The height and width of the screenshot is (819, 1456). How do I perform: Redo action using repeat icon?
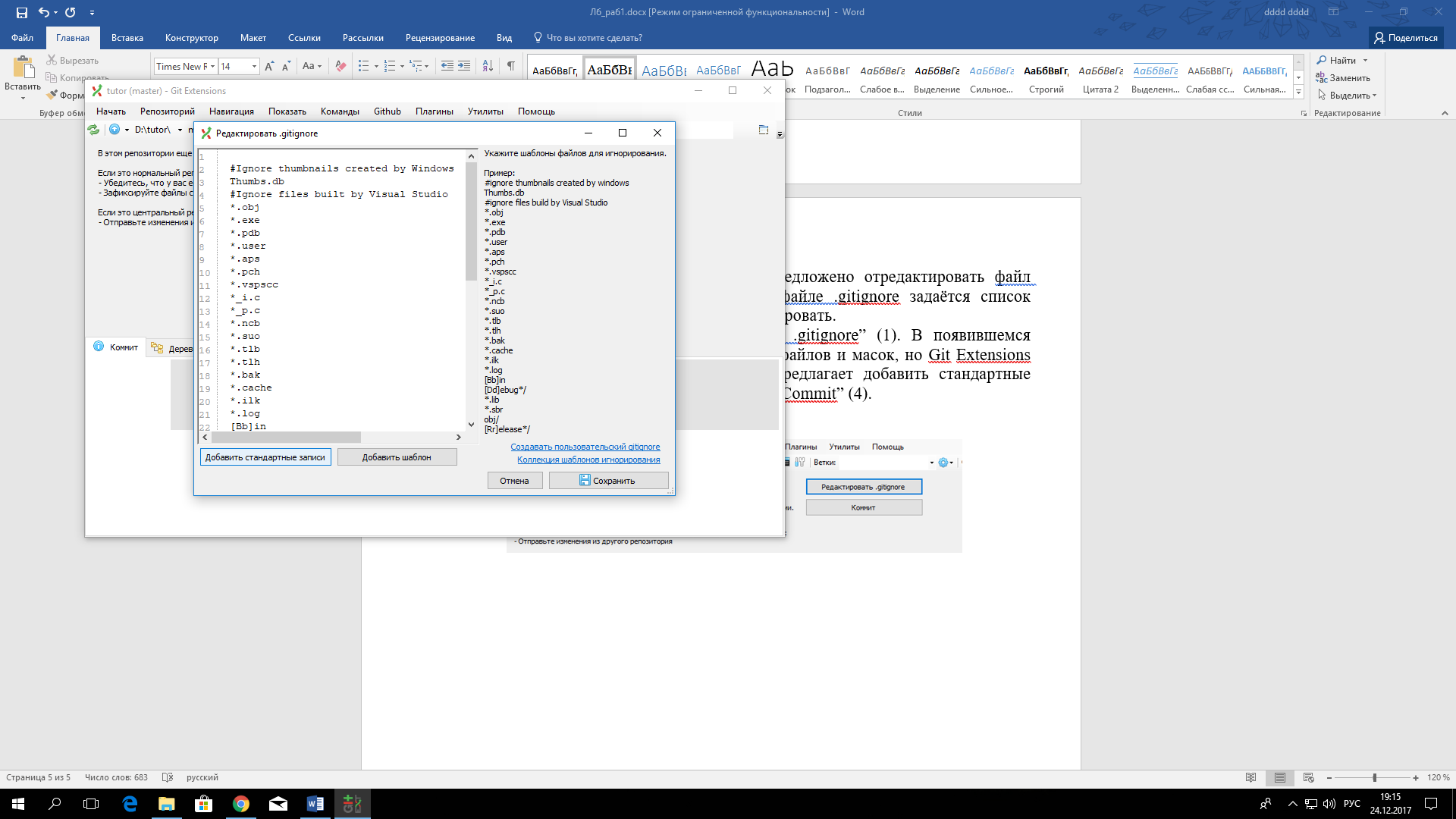point(71,12)
